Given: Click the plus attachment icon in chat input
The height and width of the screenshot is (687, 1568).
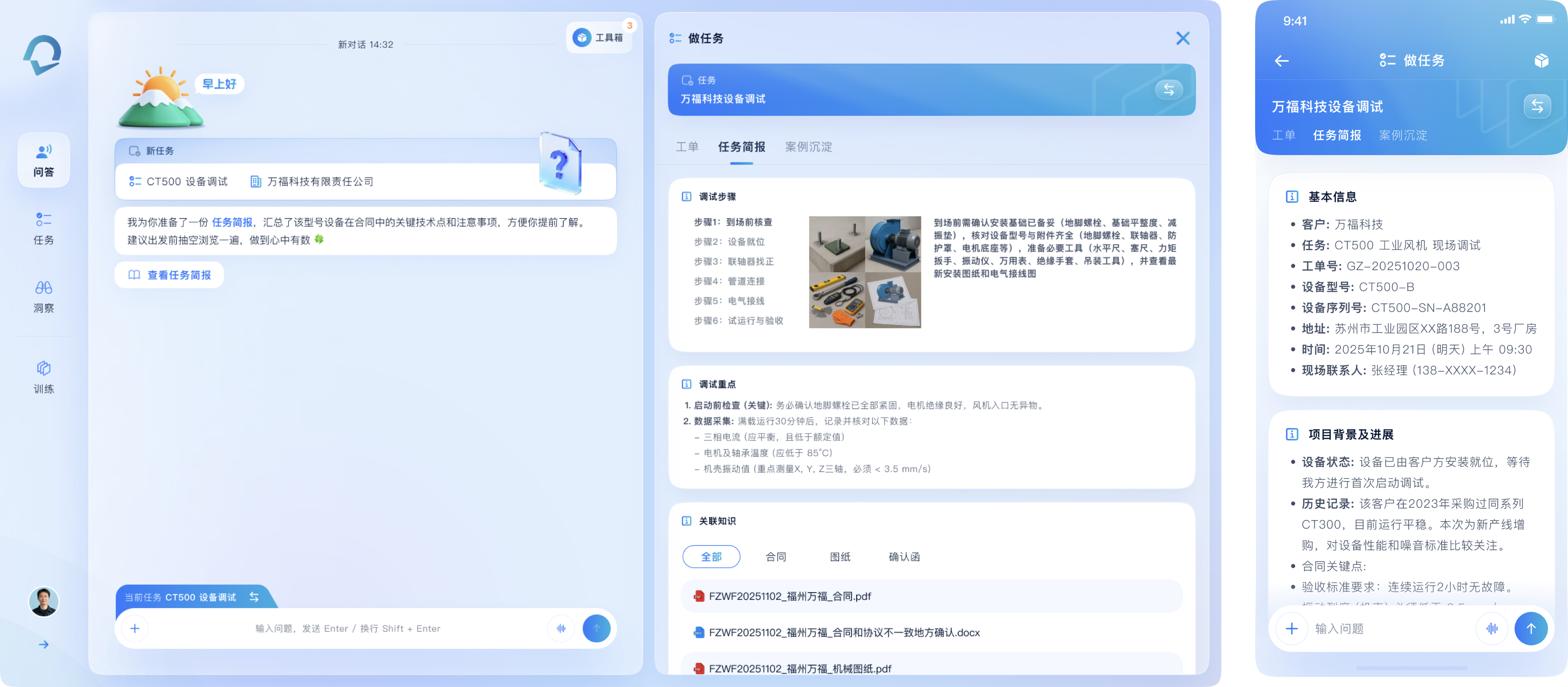Looking at the screenshot, I should [135, 628].
